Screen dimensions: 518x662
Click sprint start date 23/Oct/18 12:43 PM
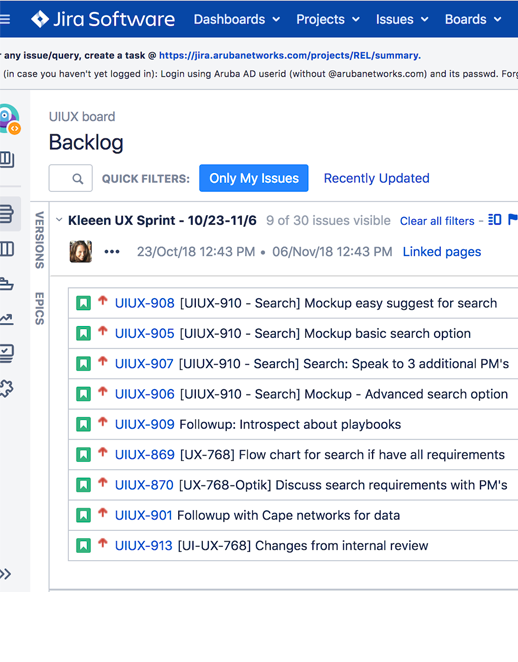196,252
